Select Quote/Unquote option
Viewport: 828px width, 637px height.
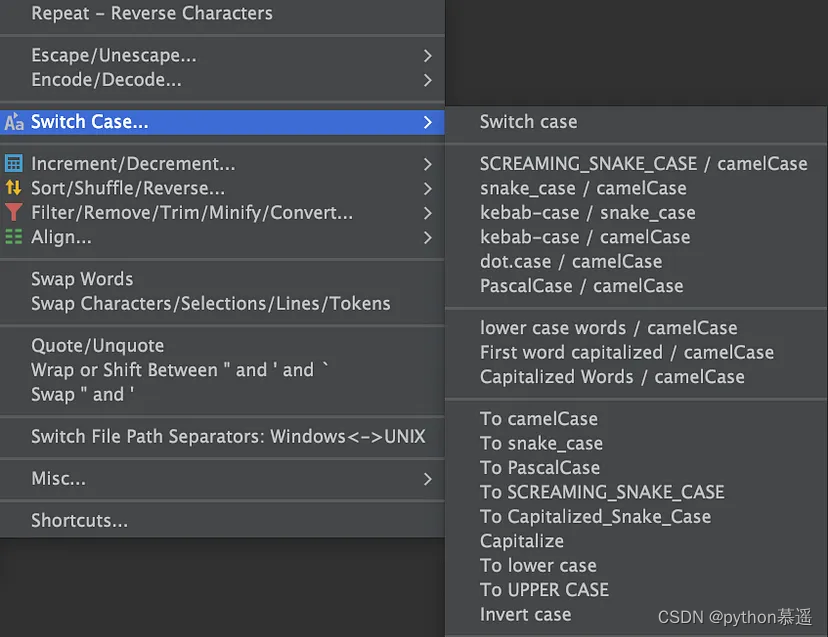coord(97,346)
